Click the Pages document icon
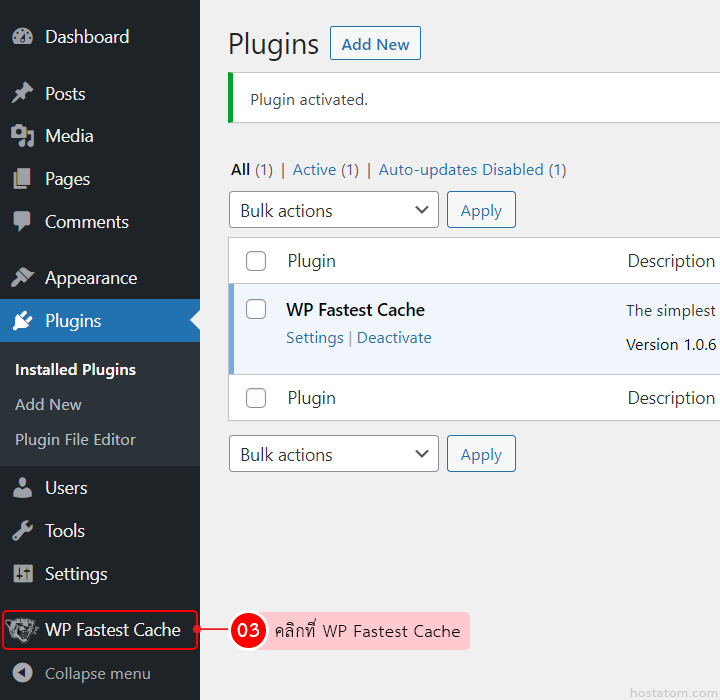This screenshot has width=720, height=700. [22, 179]
